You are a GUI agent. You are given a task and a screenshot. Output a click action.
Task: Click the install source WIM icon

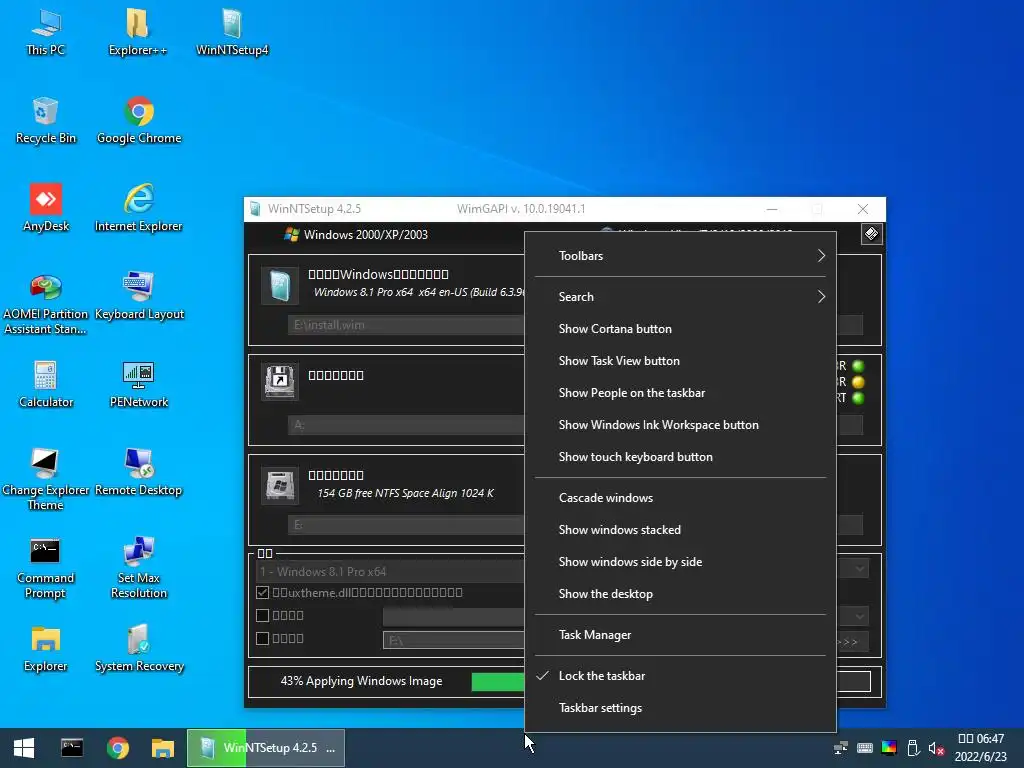[280, 285]
